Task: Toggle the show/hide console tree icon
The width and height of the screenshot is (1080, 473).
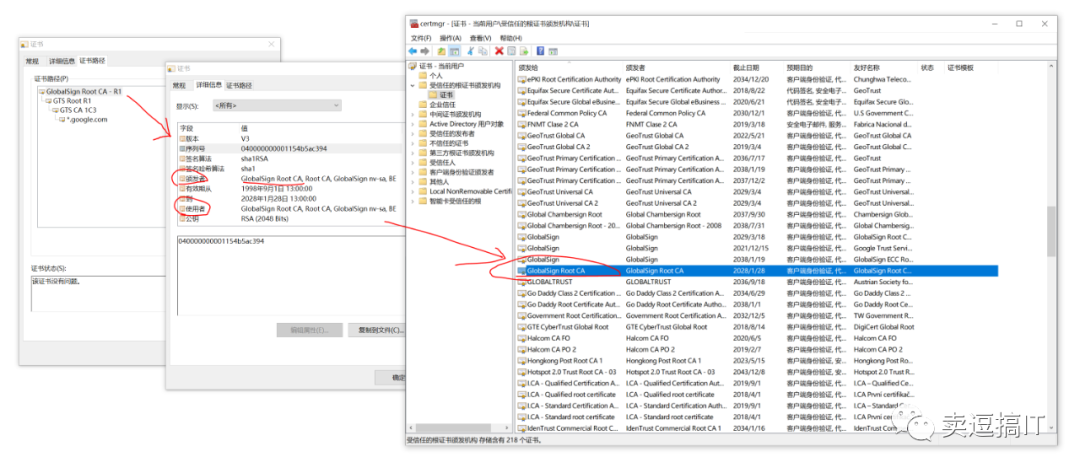Action: pos(455,51)
